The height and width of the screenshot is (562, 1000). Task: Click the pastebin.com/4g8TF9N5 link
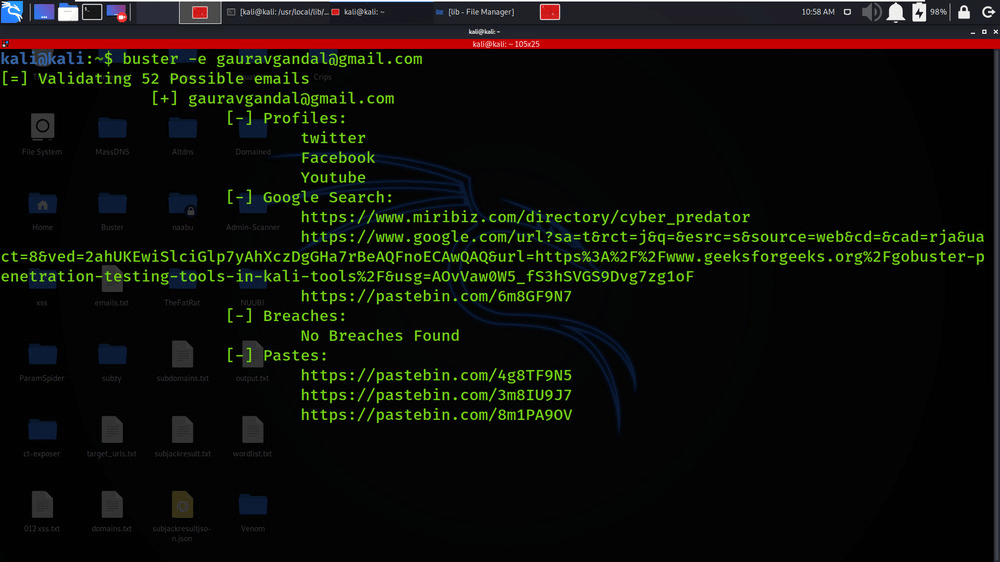pos(436,375)
